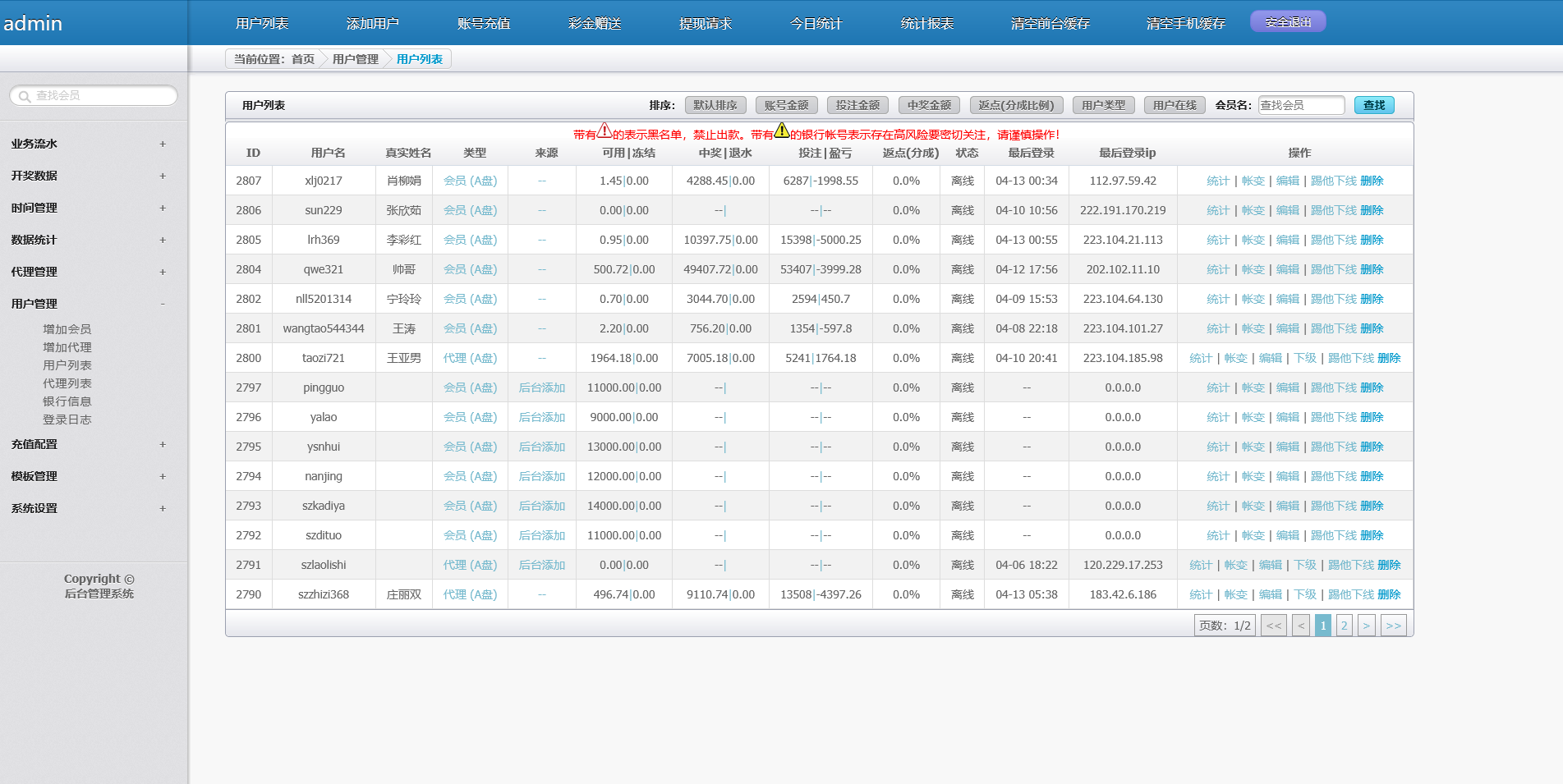Go to first page with << button
The width and height of the screenshot is (1563, 784).
click(1274, 626)
